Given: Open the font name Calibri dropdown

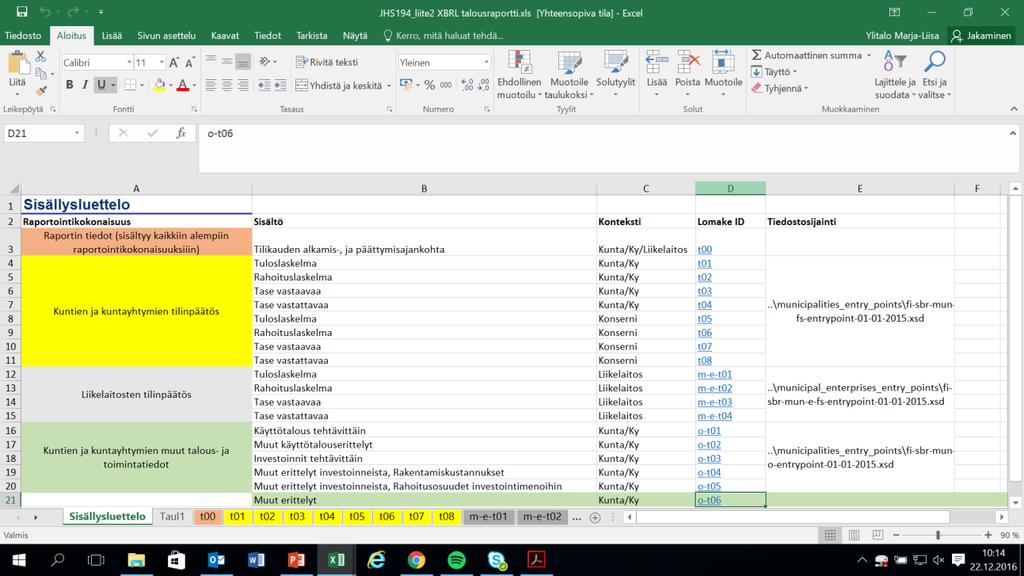Looking at the screenshot, I should point(129,63).
